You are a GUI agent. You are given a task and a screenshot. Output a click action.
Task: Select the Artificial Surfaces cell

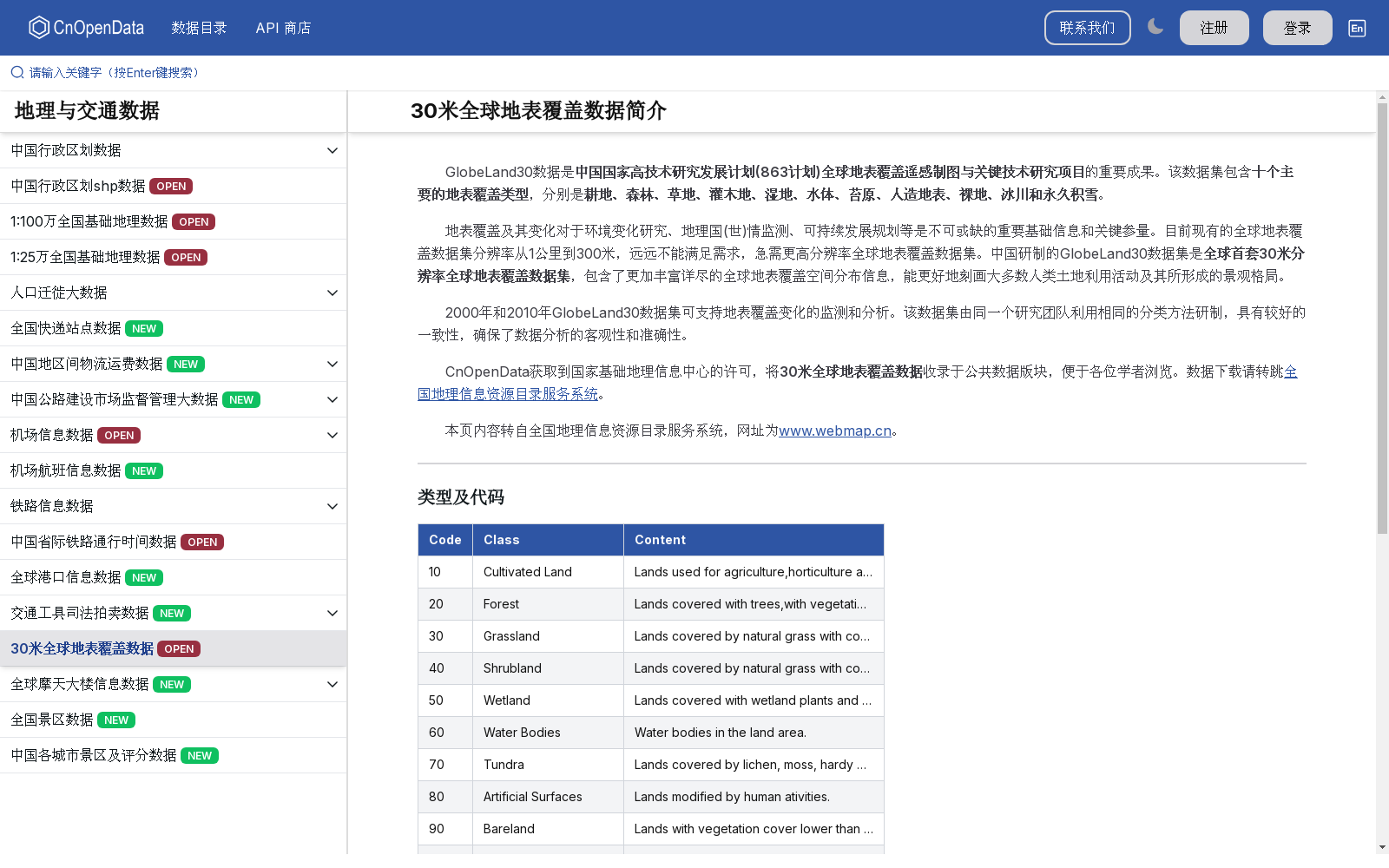tap(548, 797)
